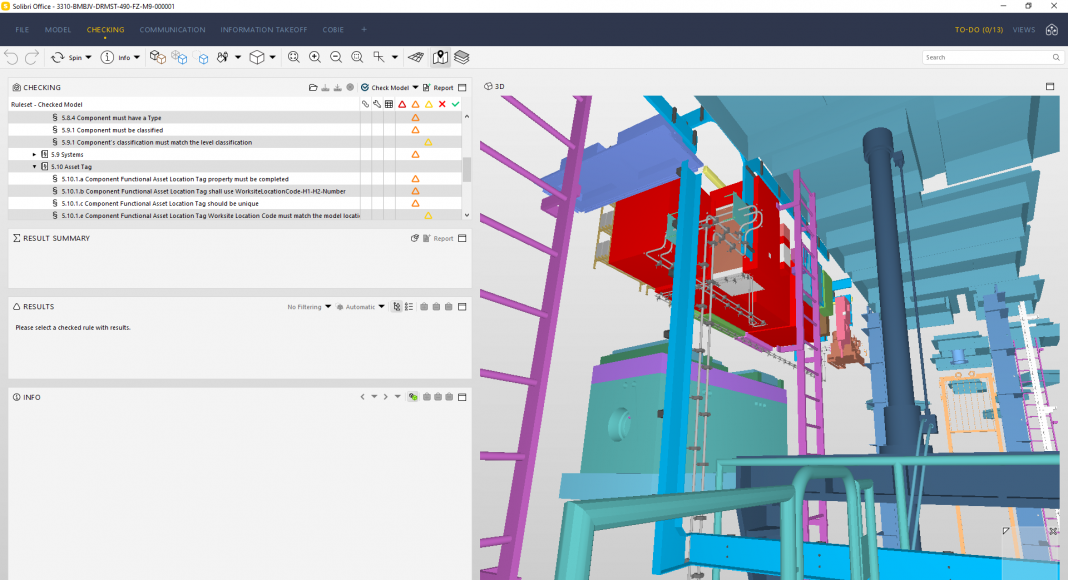Image resolution: width=1068 pixels, height=580 pixels.
Task: Open ruleset folder icon in Checking panel
Action: (x=313, y=88)
